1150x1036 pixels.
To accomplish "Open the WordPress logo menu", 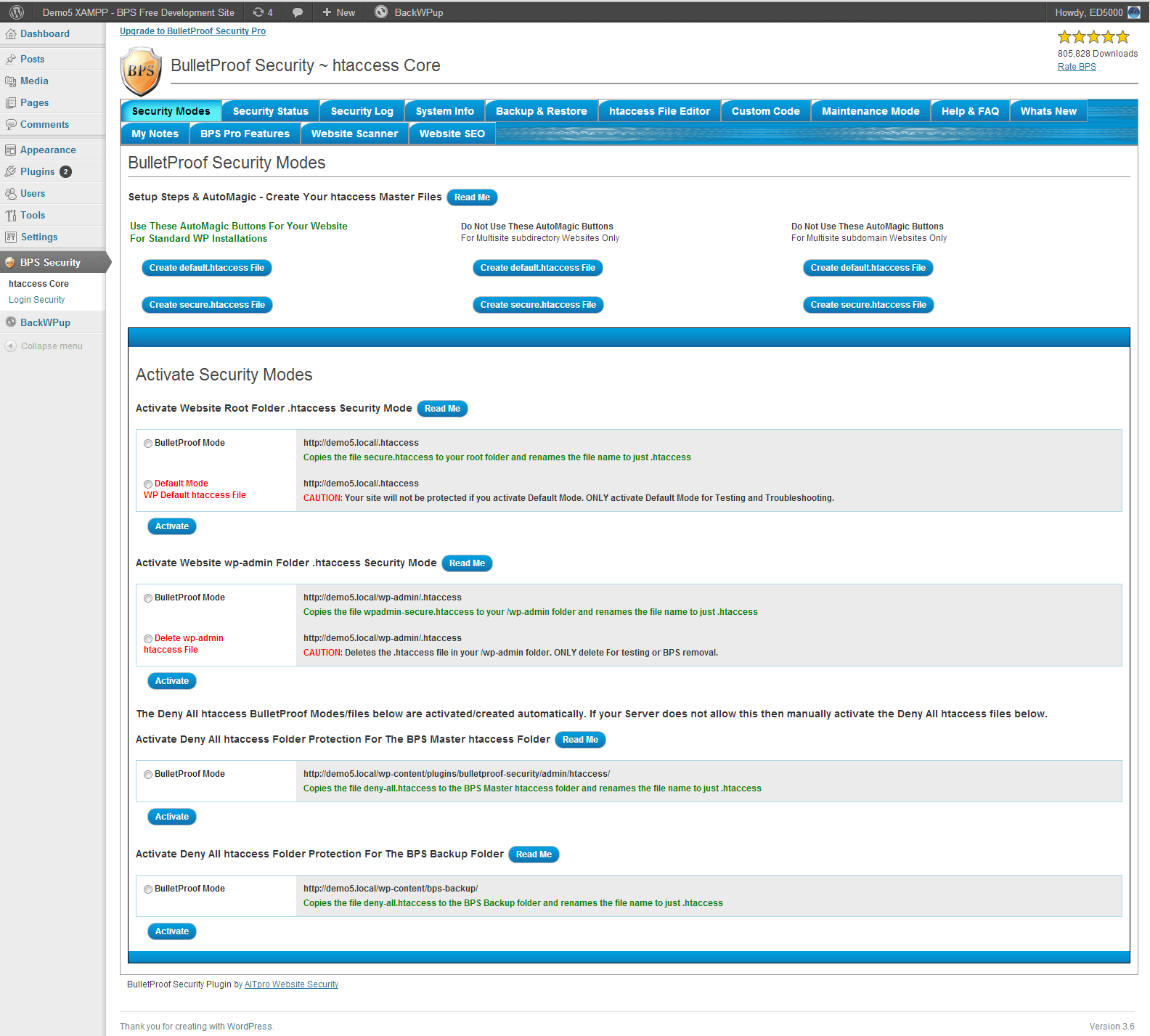I will coord(17,12).
